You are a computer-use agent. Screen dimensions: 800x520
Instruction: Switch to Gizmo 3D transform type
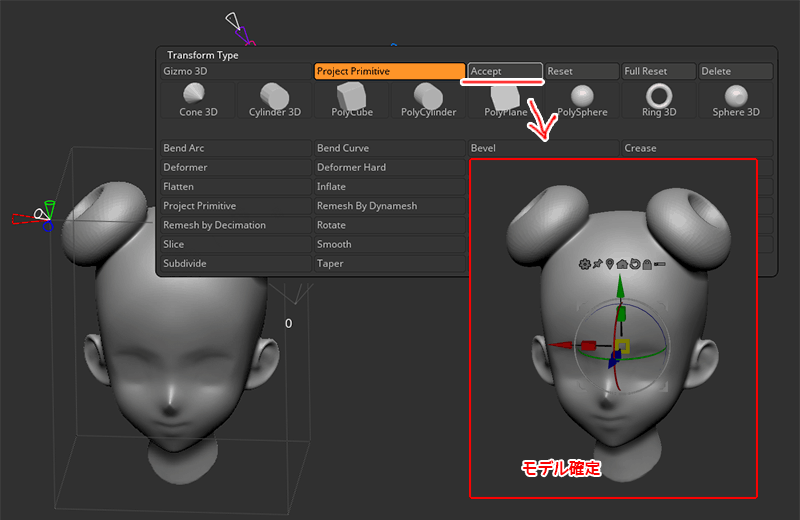click(235, 72)
